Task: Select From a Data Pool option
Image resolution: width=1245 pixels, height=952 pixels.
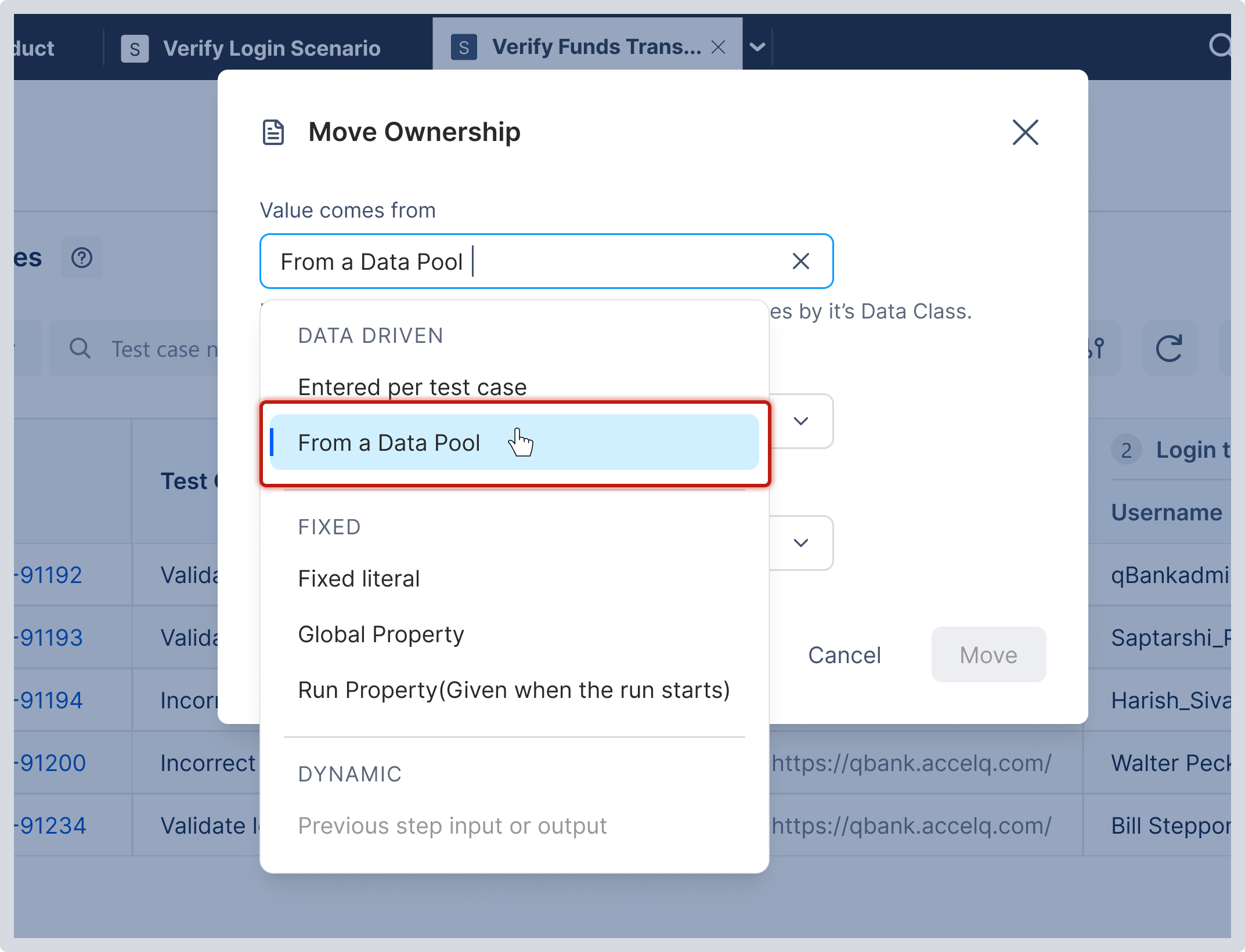Action: [514, 443]
